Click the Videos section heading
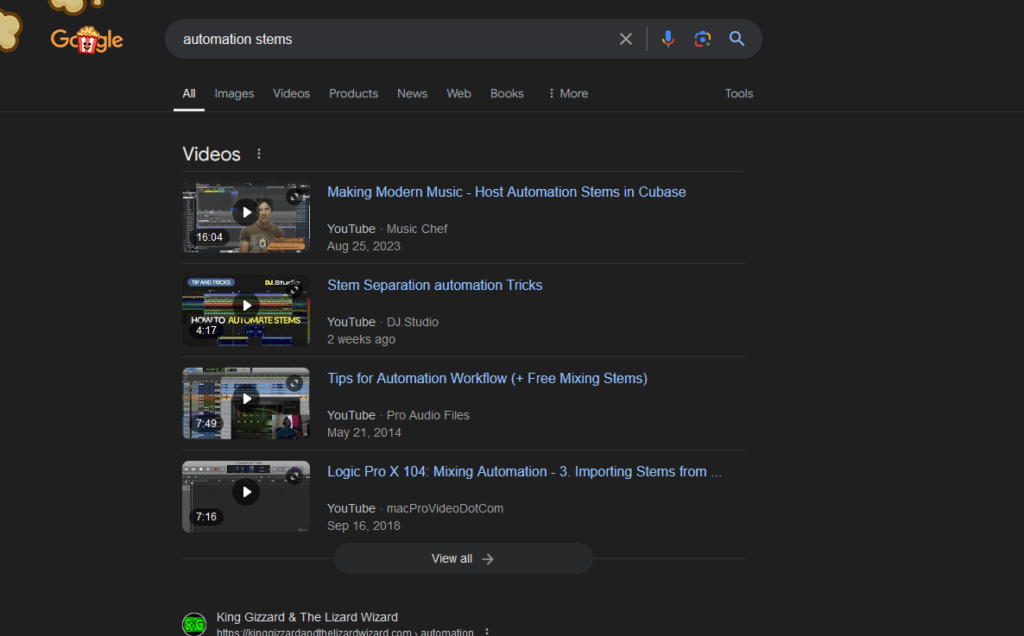This screenshot has height=636, width=1024. [x=212, y=154]
